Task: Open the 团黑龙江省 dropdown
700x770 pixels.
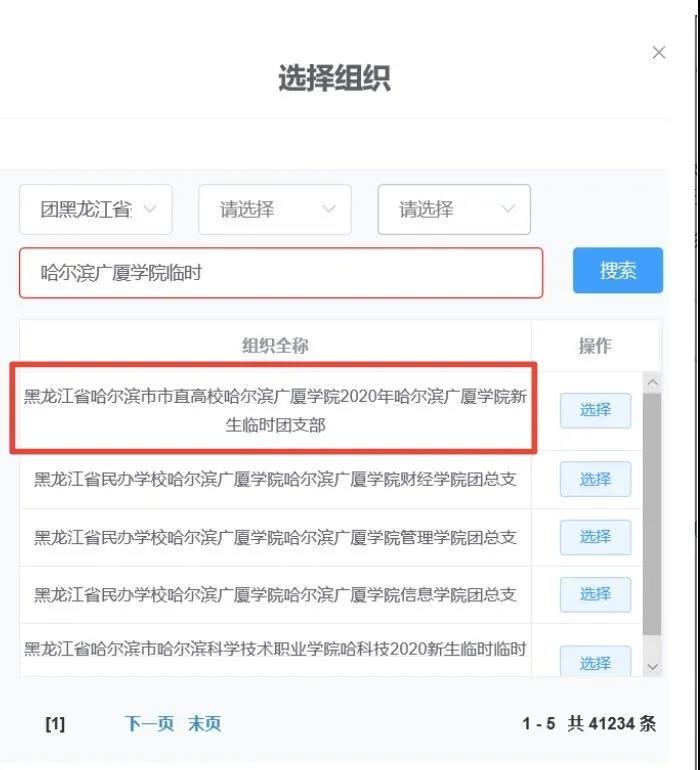Action: tap(96, 210)
